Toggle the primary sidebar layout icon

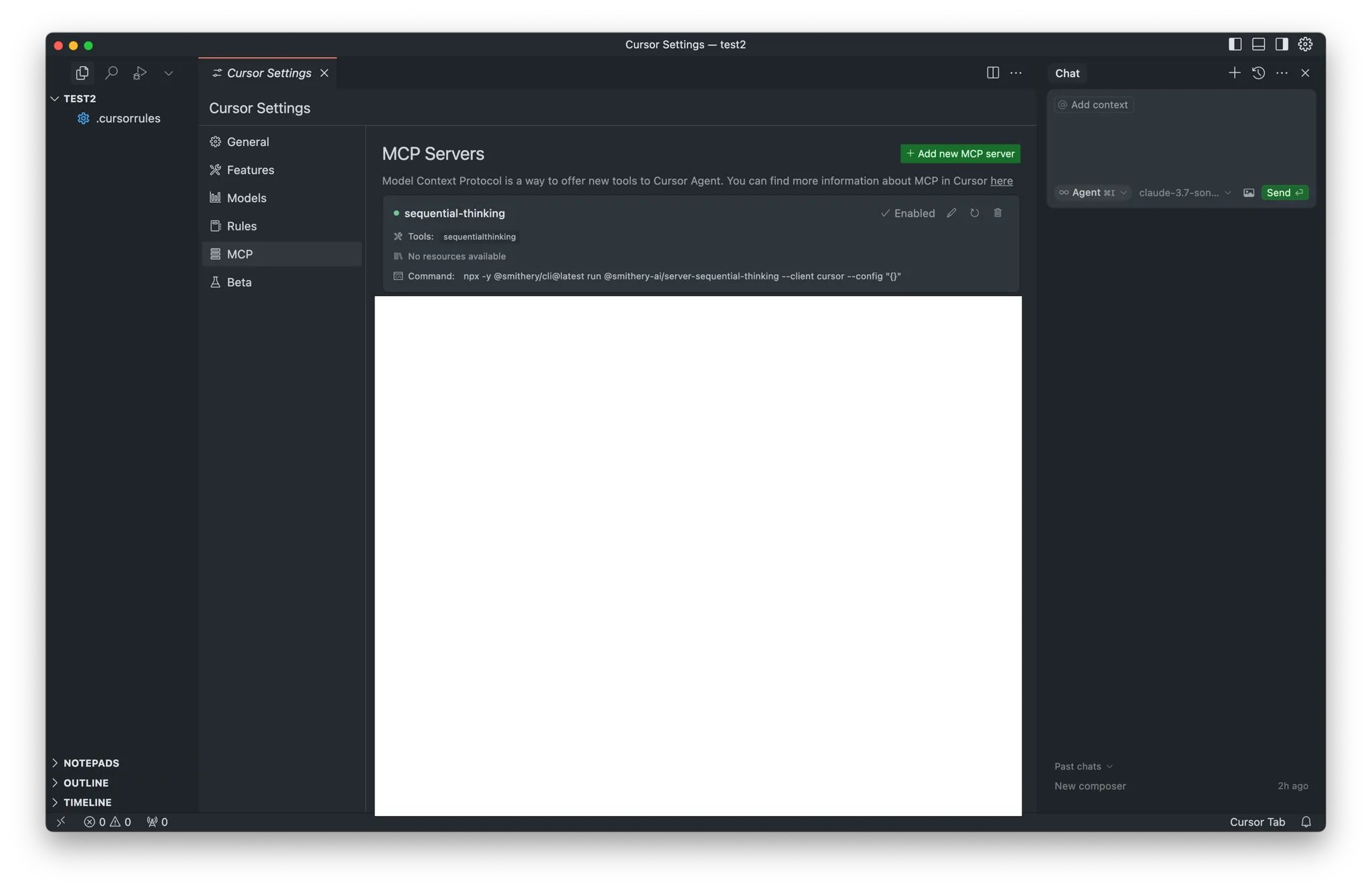(1235, 44)
